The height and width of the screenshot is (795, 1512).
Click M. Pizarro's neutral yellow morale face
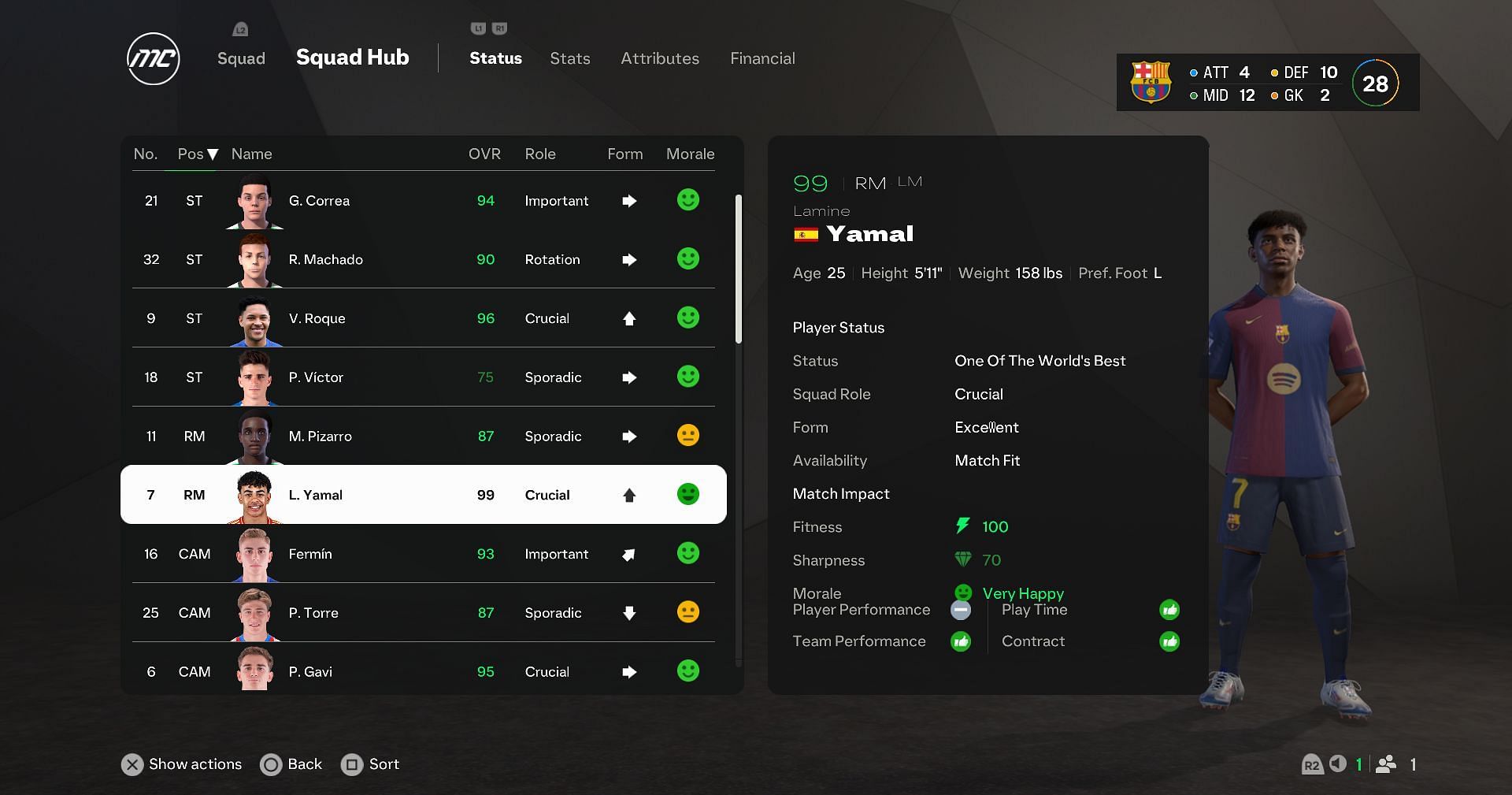point(687,436)
